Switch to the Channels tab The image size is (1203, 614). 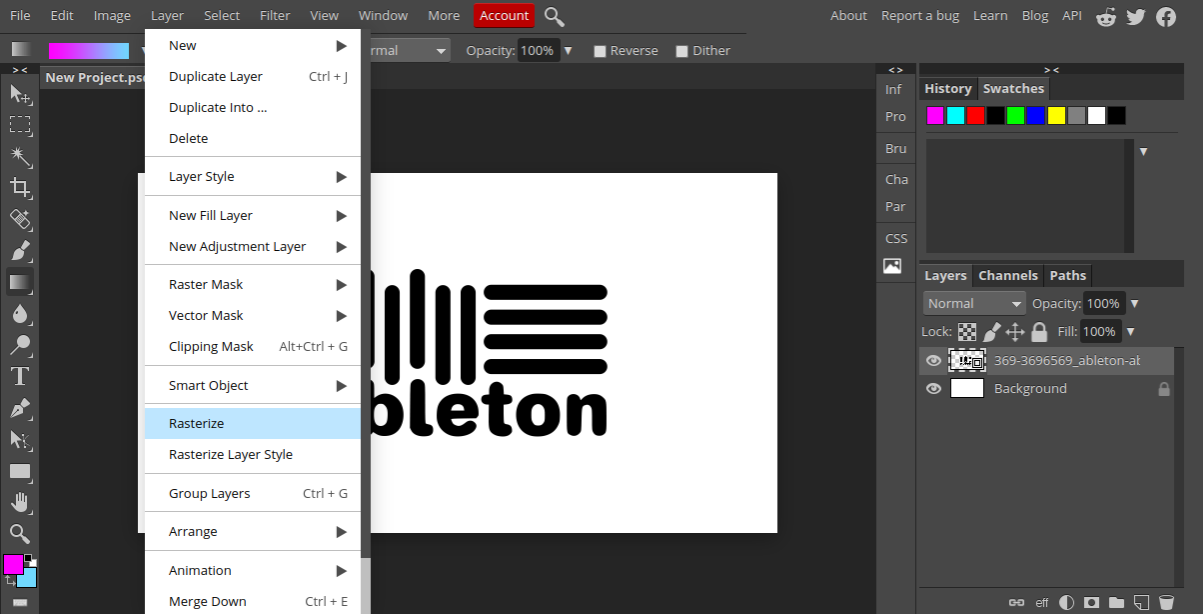1008,275
